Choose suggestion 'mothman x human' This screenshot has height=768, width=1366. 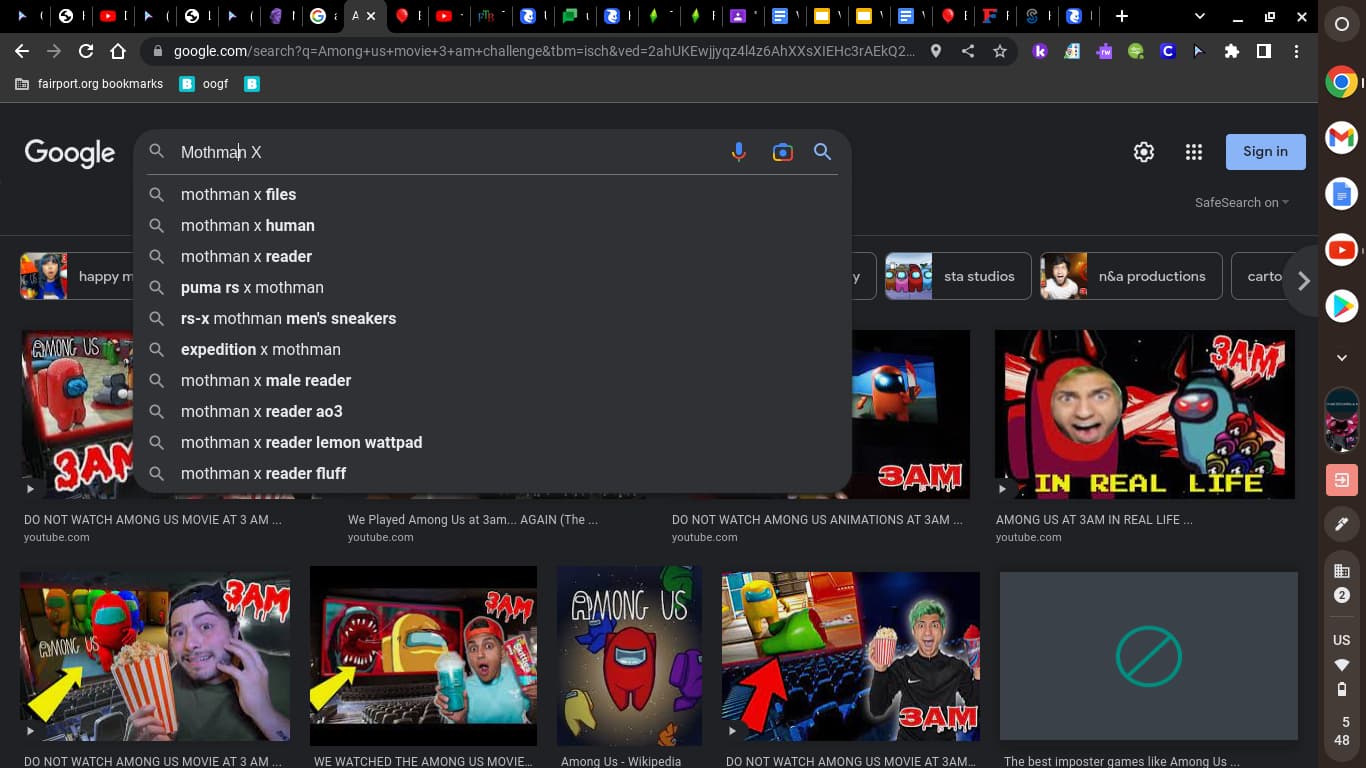tap(492, 225)
